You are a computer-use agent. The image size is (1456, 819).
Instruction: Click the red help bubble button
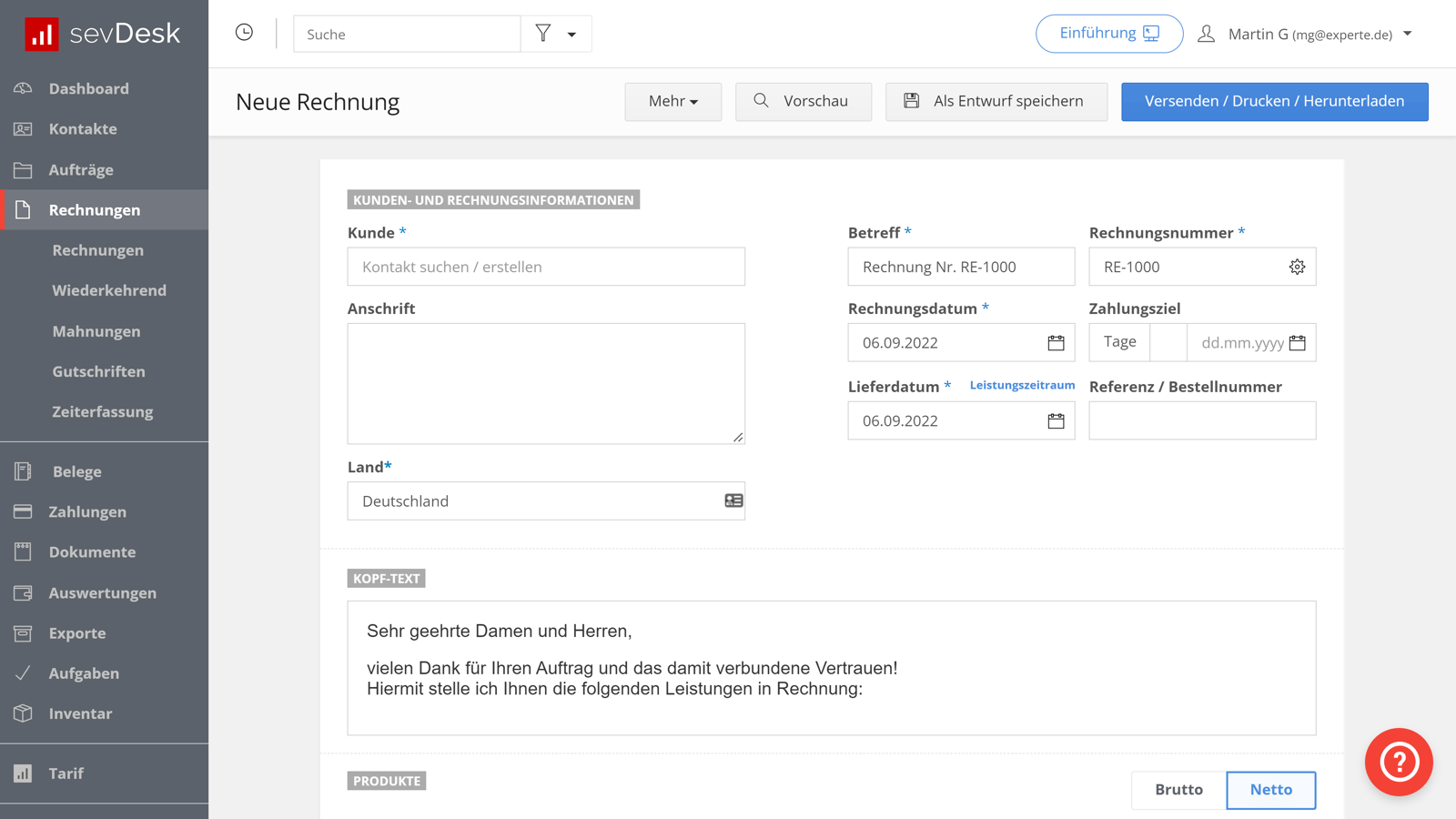coord(1399,763)
